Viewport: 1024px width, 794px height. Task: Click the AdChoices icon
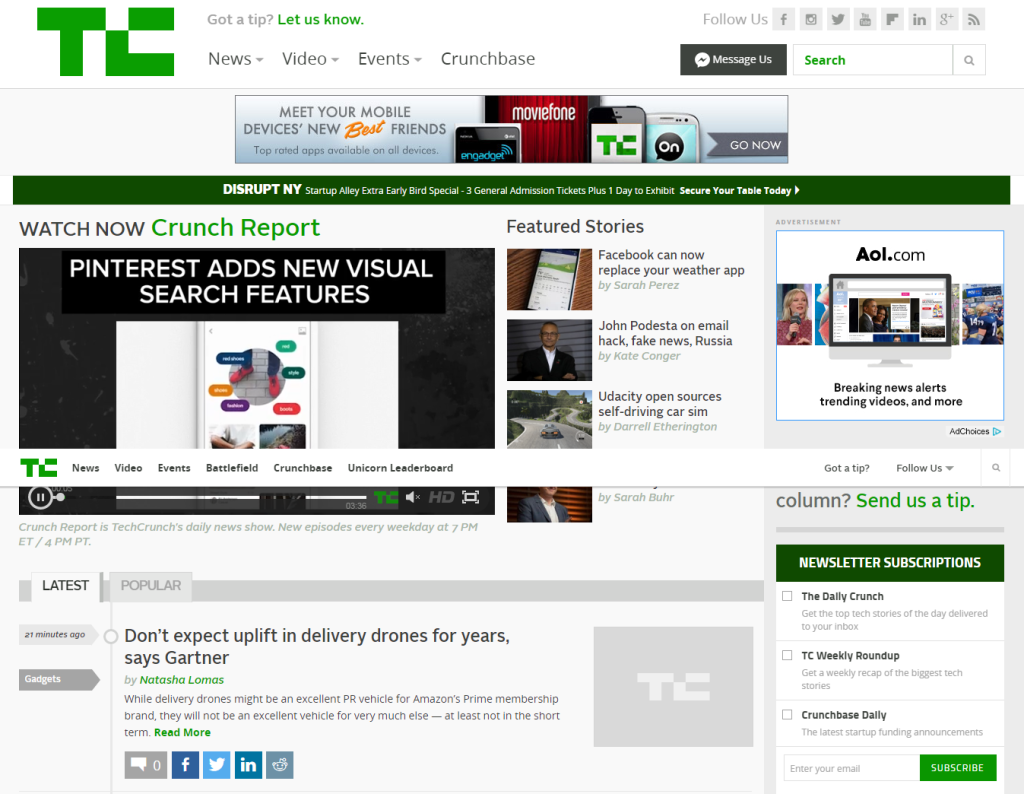pos(997,432)
